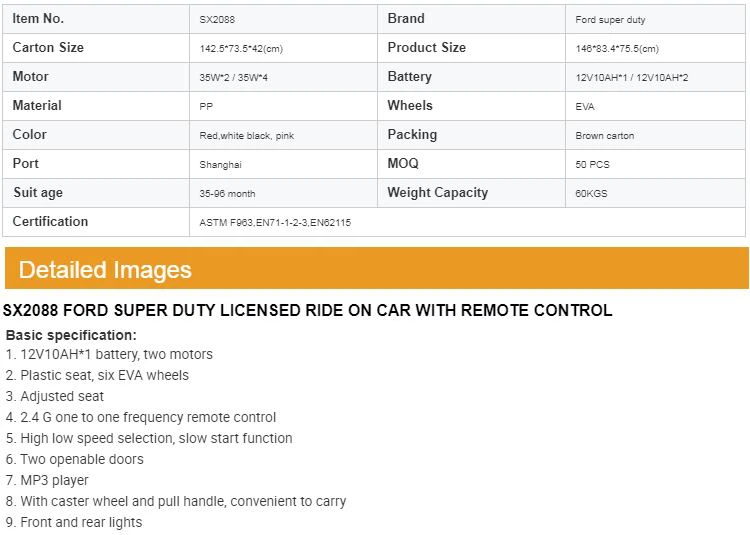Click the Brand value Ford super duty

click(610, 19)
